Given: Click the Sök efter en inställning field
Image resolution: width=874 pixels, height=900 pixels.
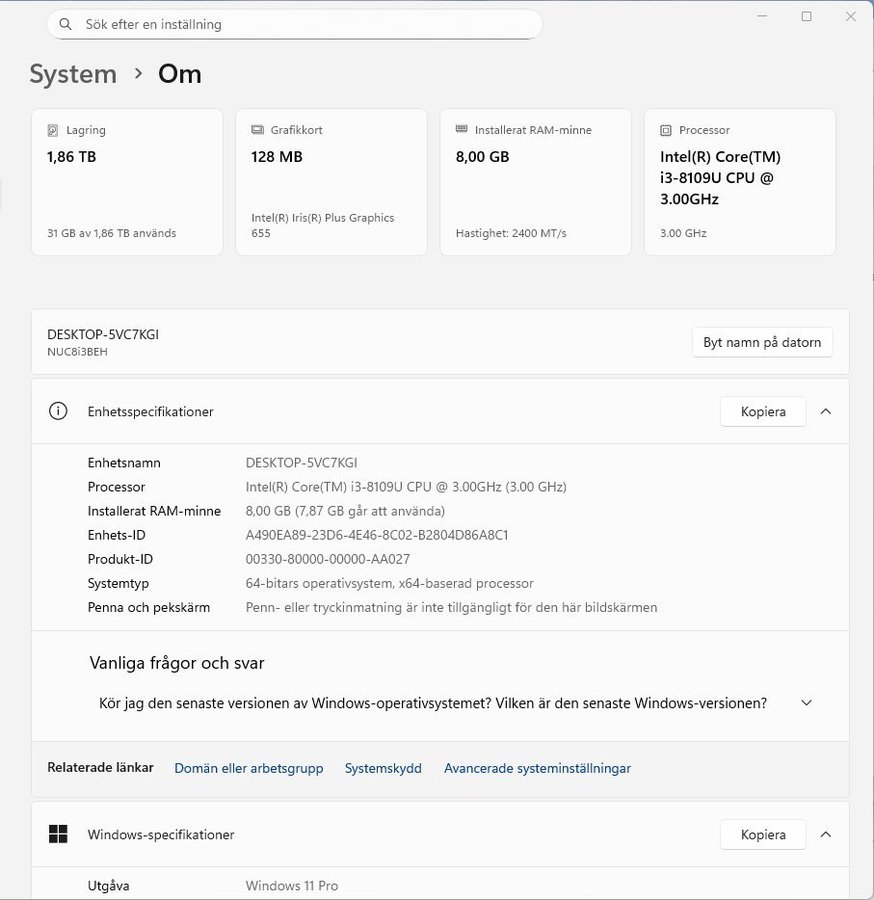Looking at the screenshot, I should tap(300, 24).
